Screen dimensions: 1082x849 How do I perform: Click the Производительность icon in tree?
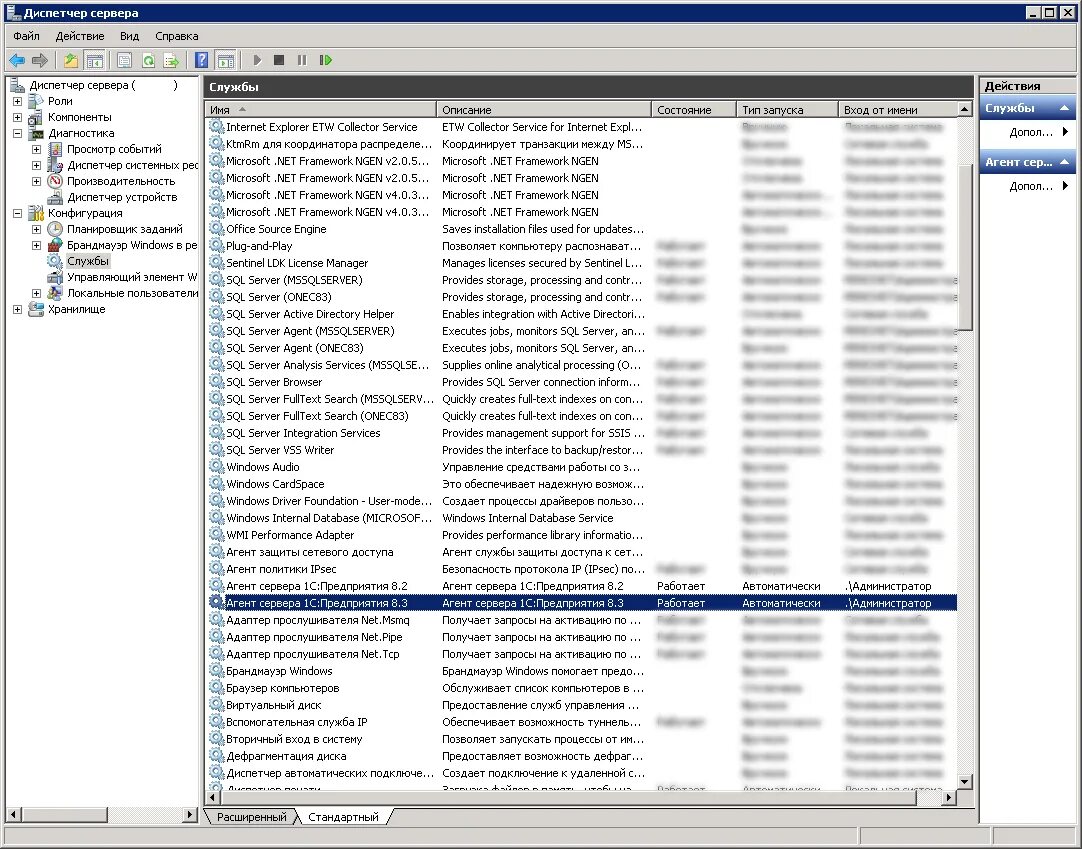click(55, 182)
